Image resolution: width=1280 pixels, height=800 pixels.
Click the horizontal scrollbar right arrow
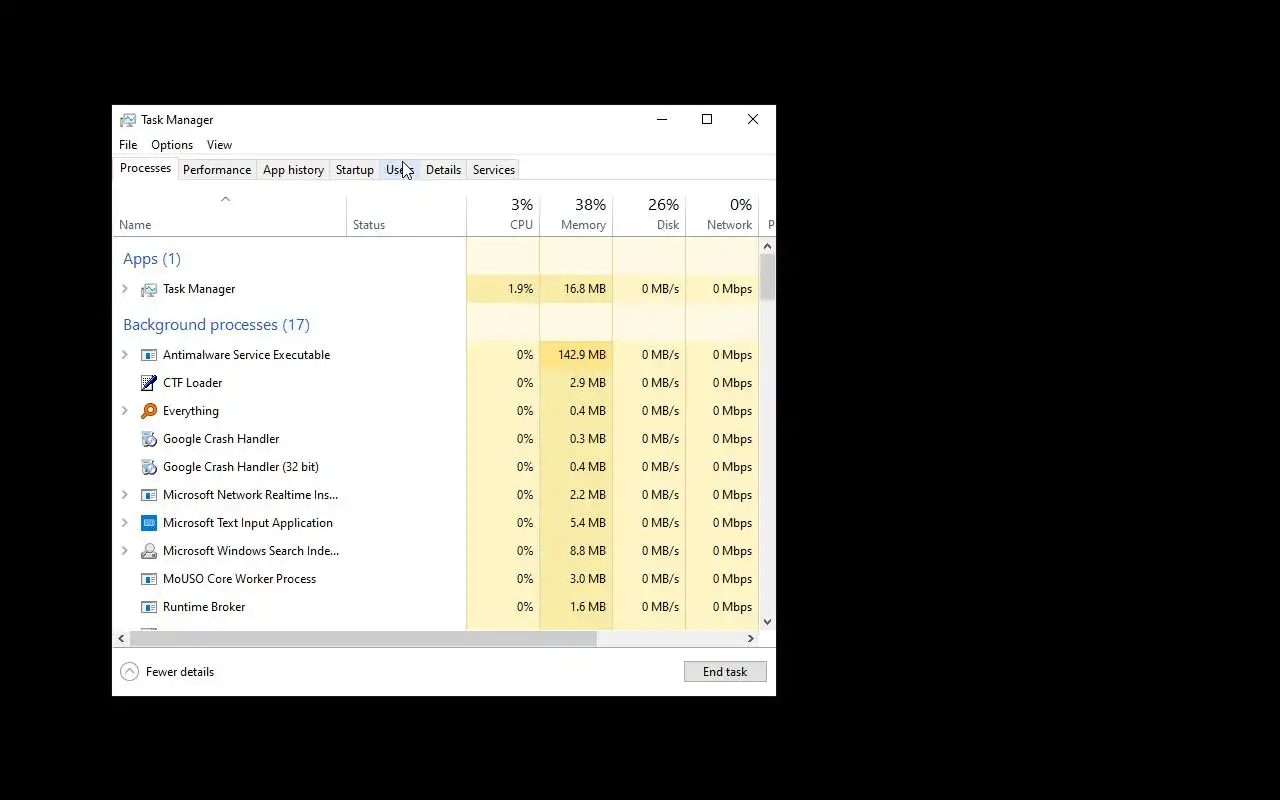751,638
